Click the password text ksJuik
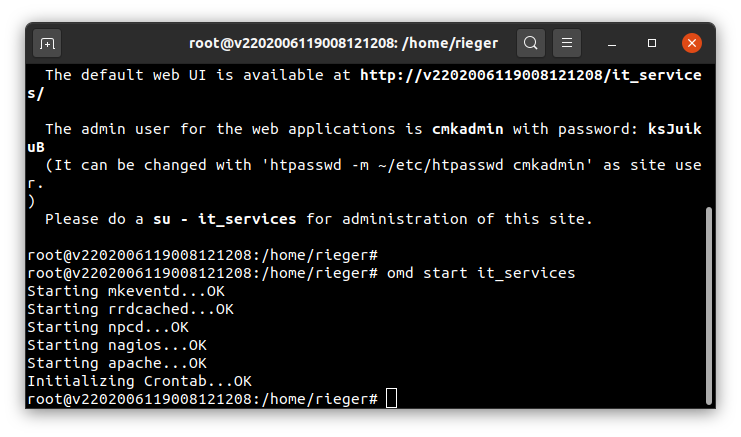The height and width of the screenshot is (437, 741). 674,129
